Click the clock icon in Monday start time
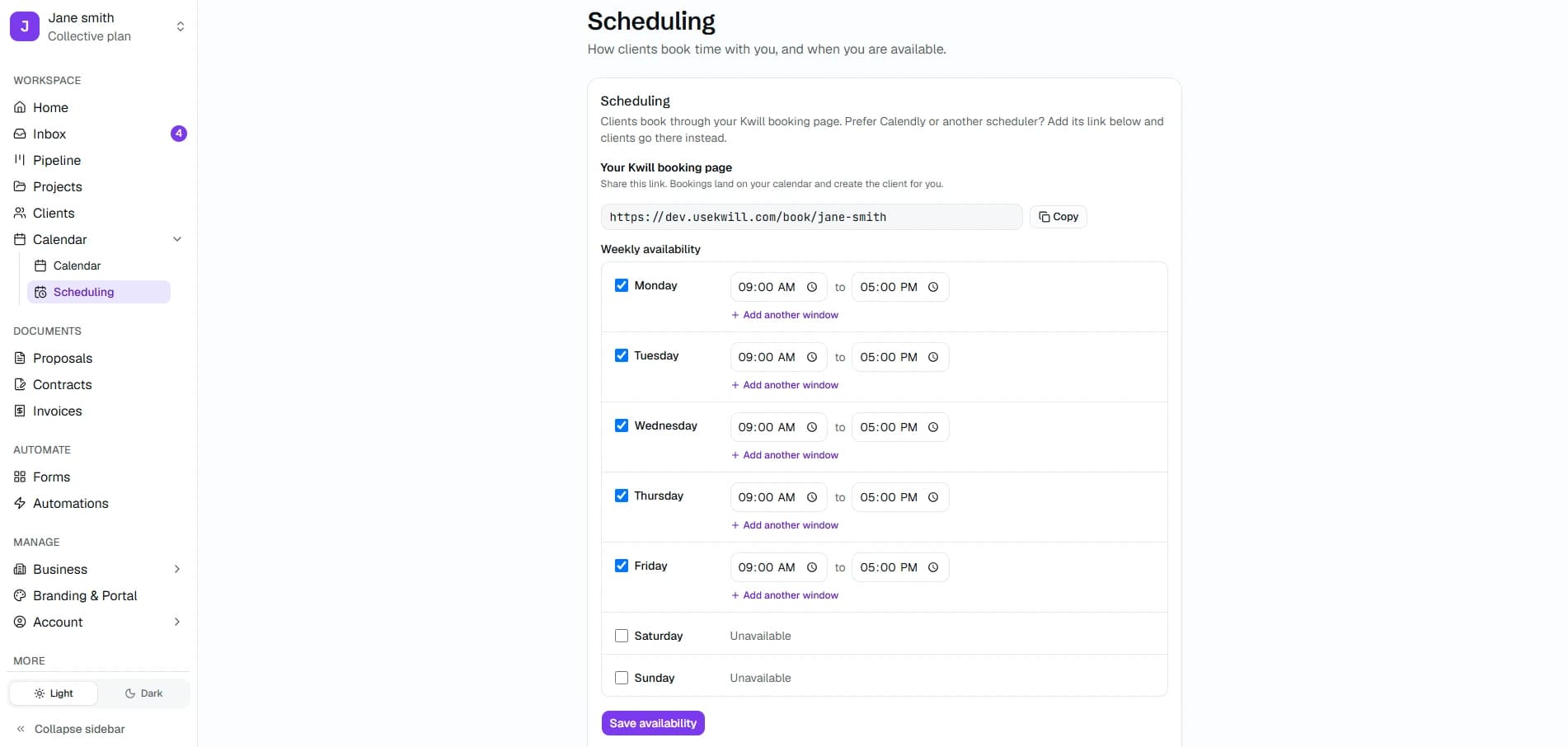This screenshot has width=1568, height=747. pos(812,287)
